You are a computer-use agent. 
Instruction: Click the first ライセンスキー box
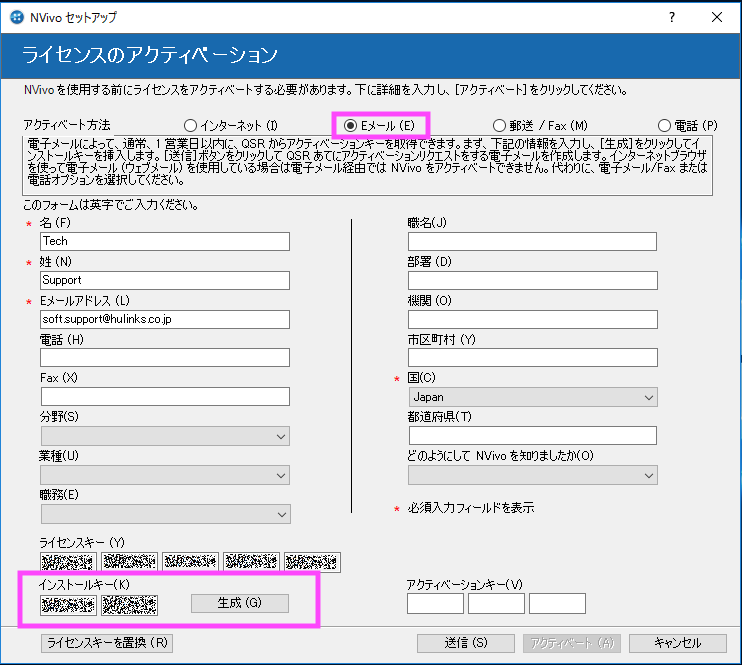(68, 562)
